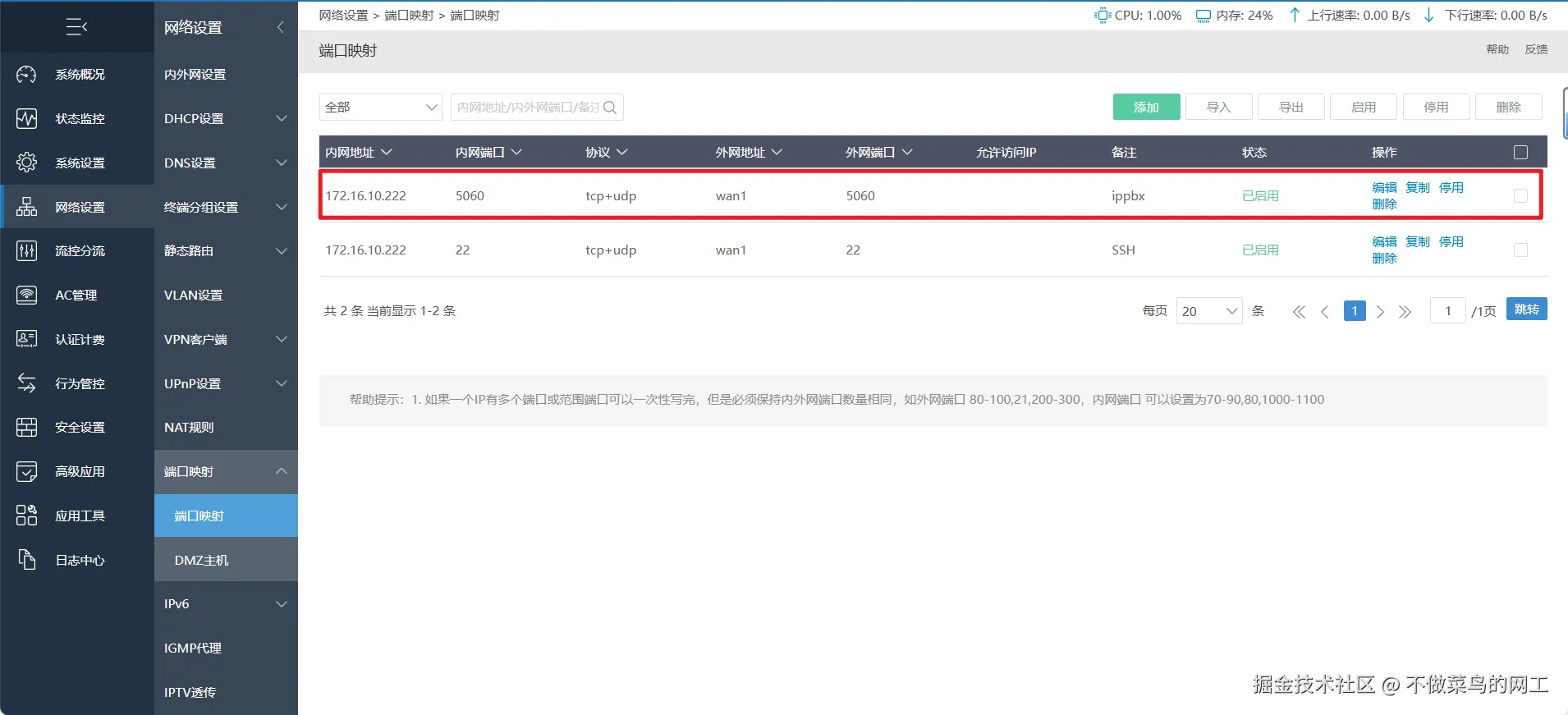
Task: Click the 安全设置 firewall icon
Action: (x=26, y=428)
